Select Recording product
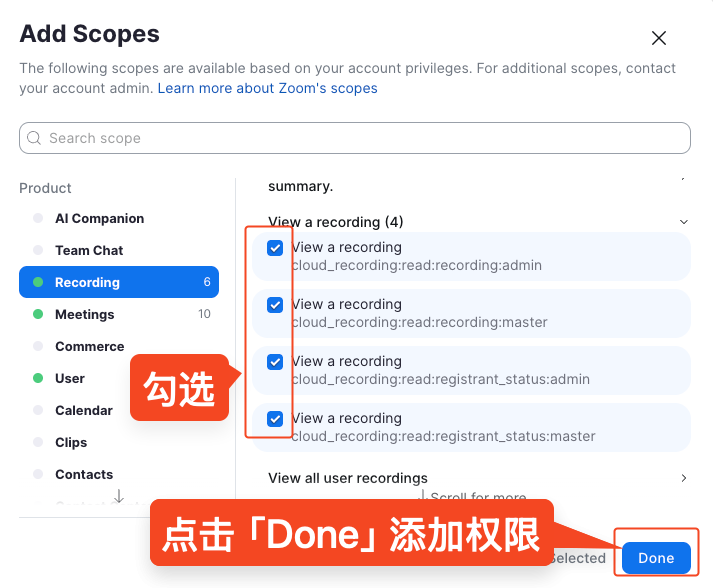Viewport: 713px width, 588px height. click(119, 282)
